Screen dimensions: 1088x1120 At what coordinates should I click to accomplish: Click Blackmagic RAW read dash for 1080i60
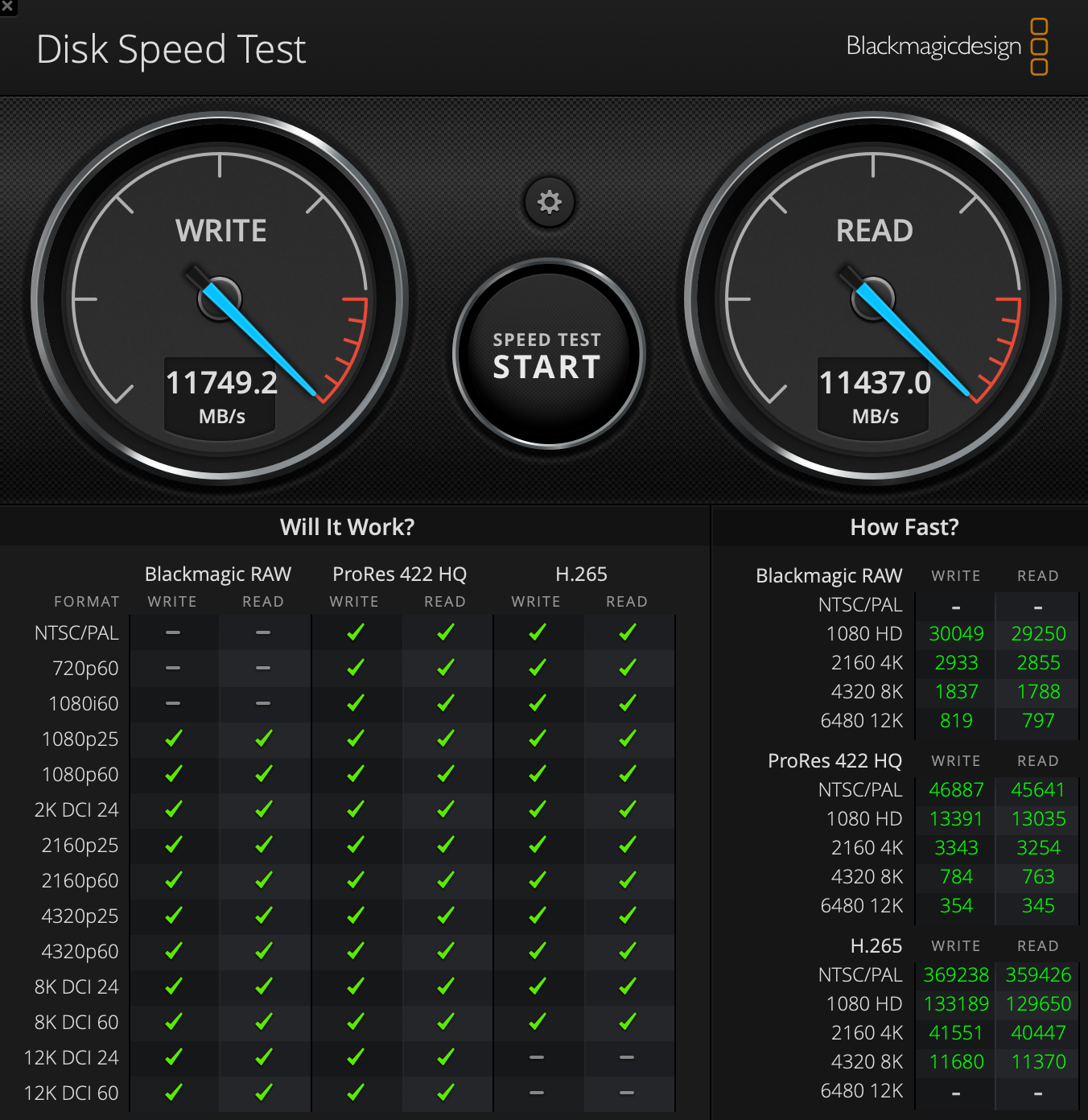pos(263,703)
